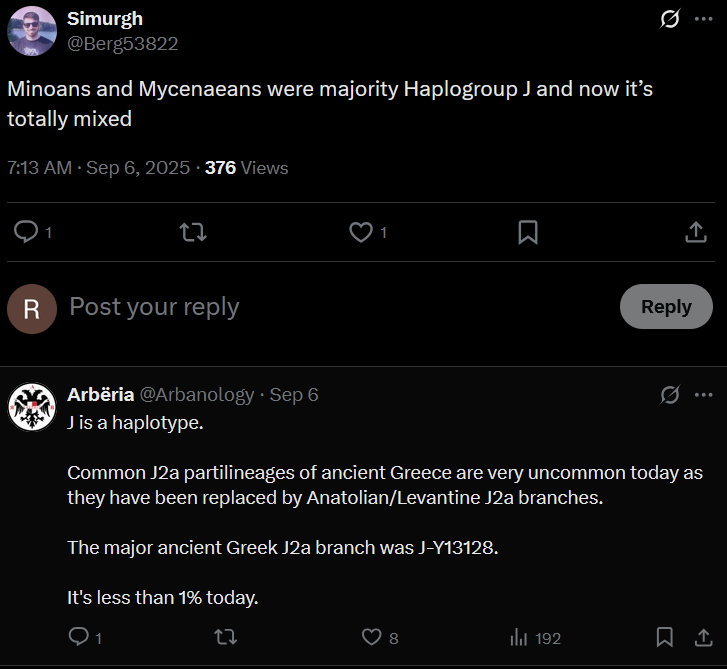727x669 pixels.
Task: Bookmark Simurgh's post
Action: point(528,232)
